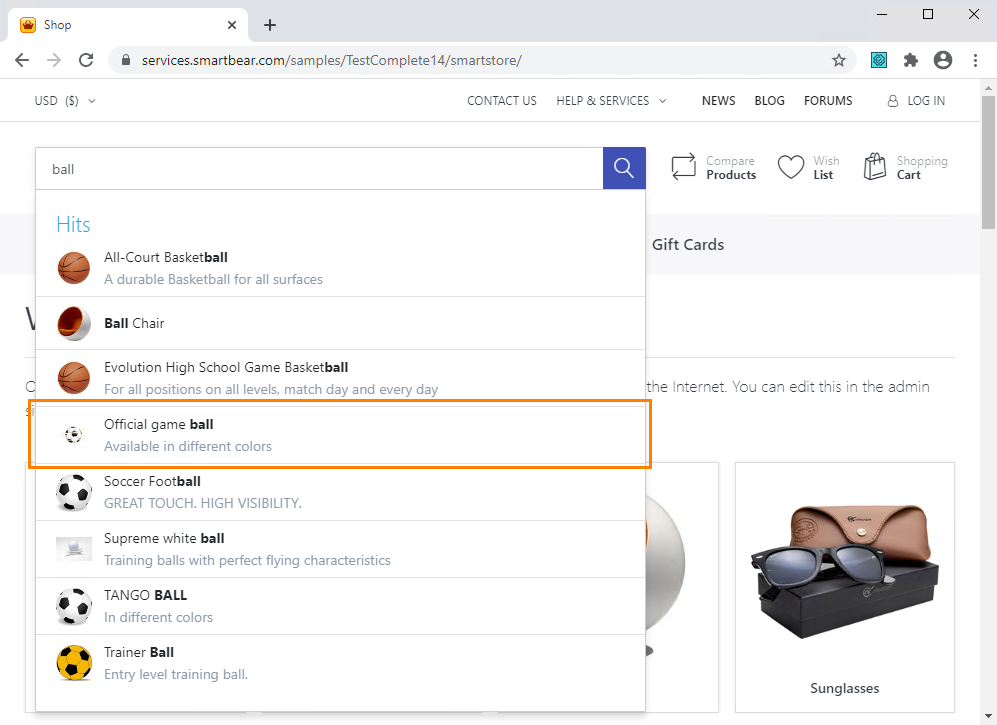Open the FORUMS menu item

(828, 100)
